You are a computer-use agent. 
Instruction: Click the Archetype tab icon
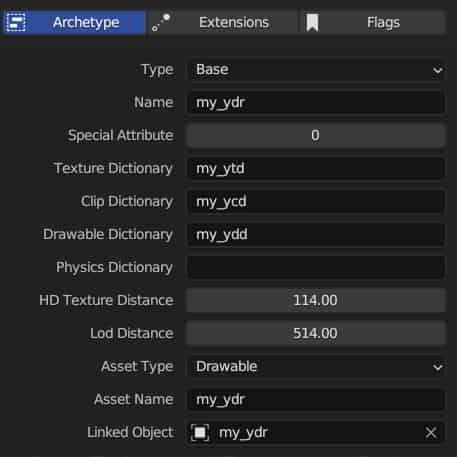[16, 22]
